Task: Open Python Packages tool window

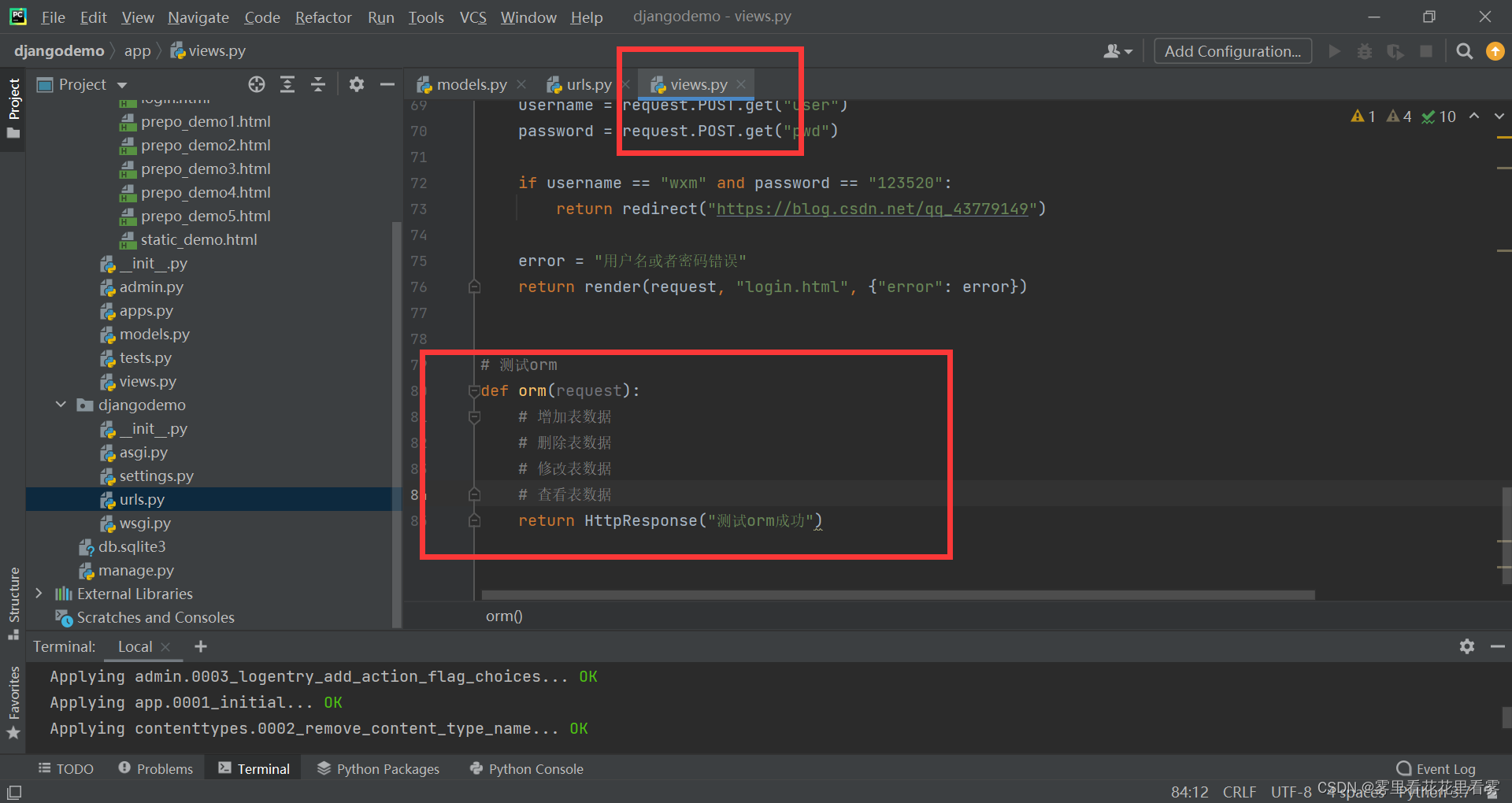Action: coord(378,768)
